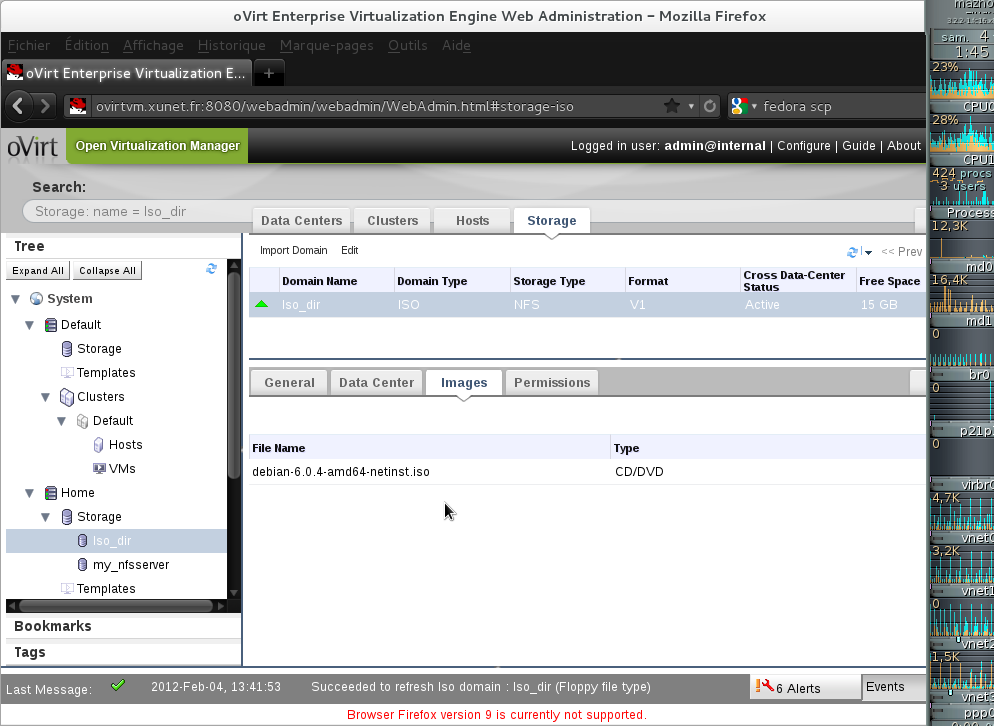Screen dimensions: 994x726
Task: Open the Permissions sub-tab
Action: [552, 382]
